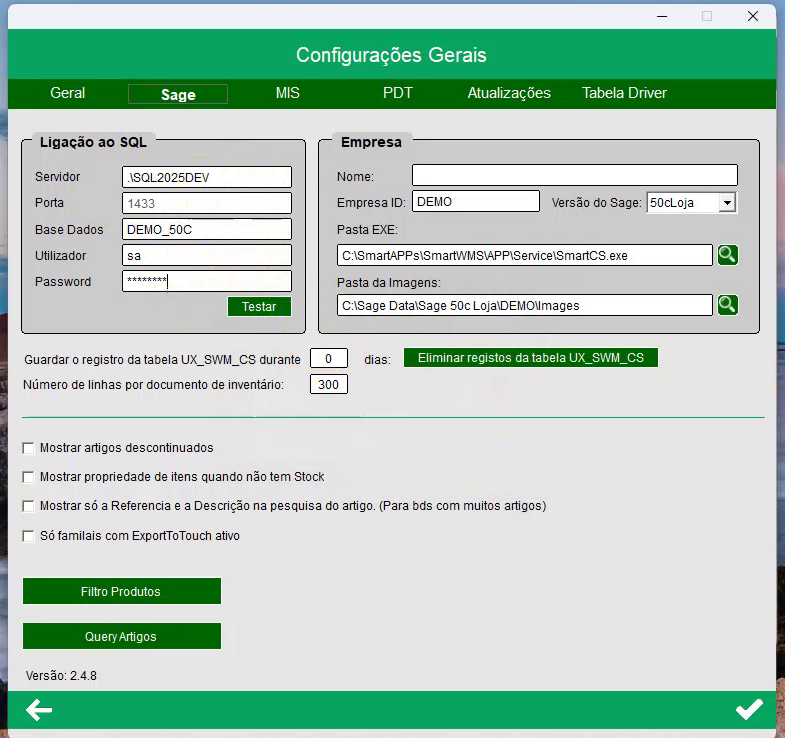The image size is (785, 738).
Task: Click the Testar button
Action: (259, 306)
